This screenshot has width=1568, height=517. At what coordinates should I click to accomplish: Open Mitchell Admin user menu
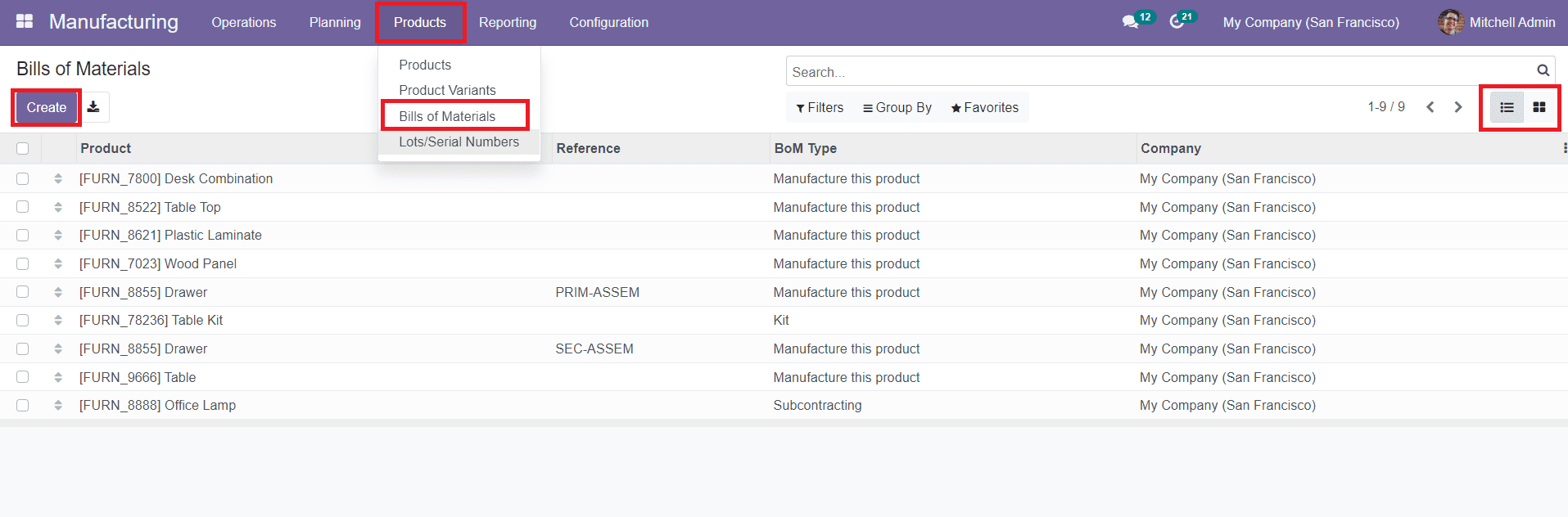coord(1497,22)
